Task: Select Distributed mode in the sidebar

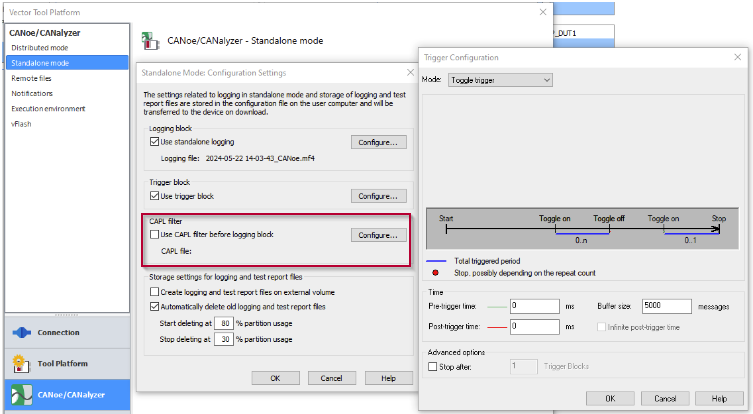Action: point(40,48)
